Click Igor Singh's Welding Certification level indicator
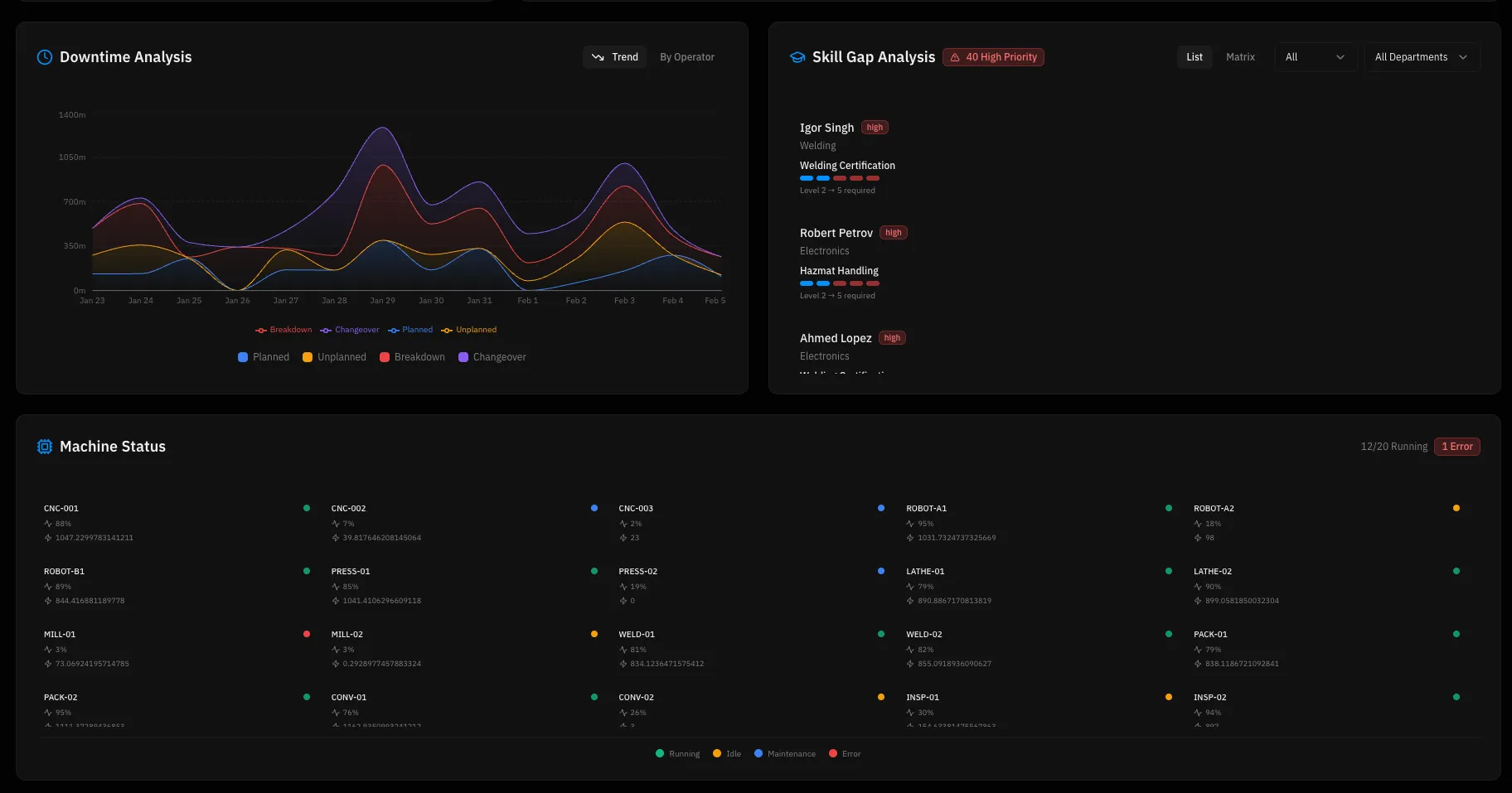 (837, 177)
